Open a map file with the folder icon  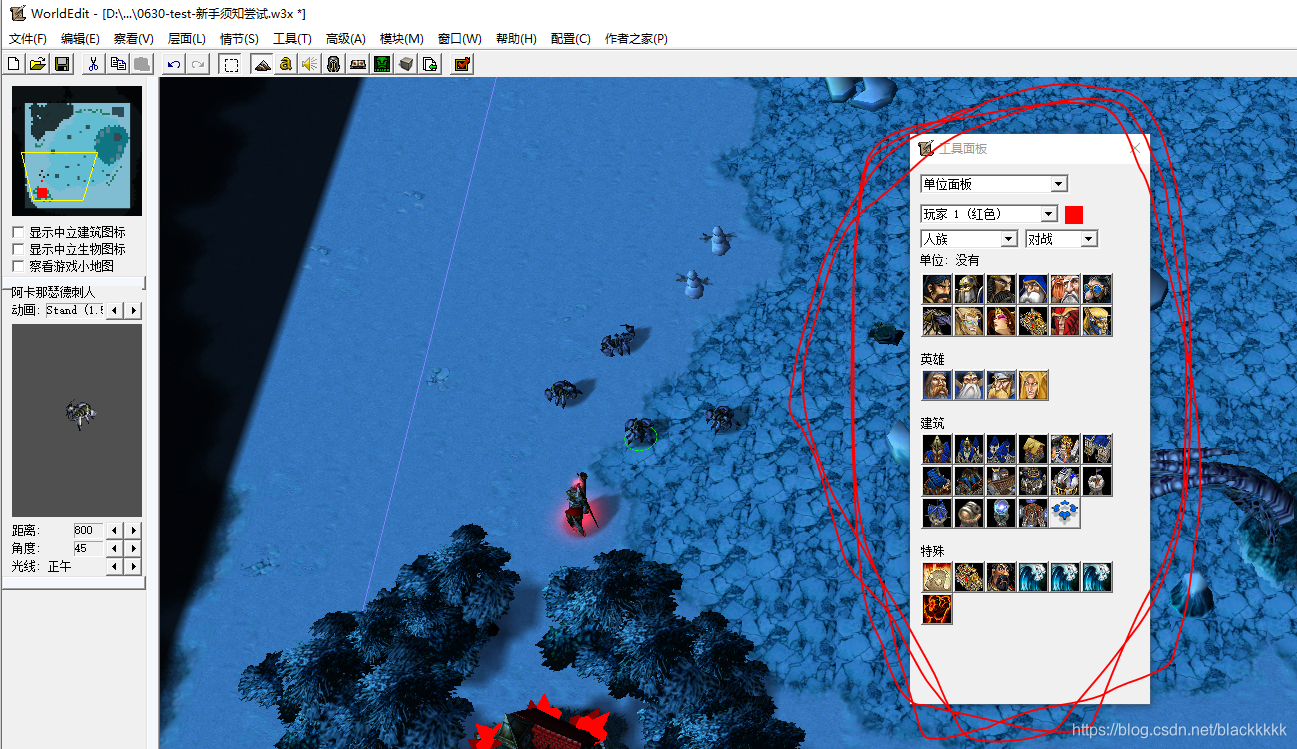pos(38,64)
